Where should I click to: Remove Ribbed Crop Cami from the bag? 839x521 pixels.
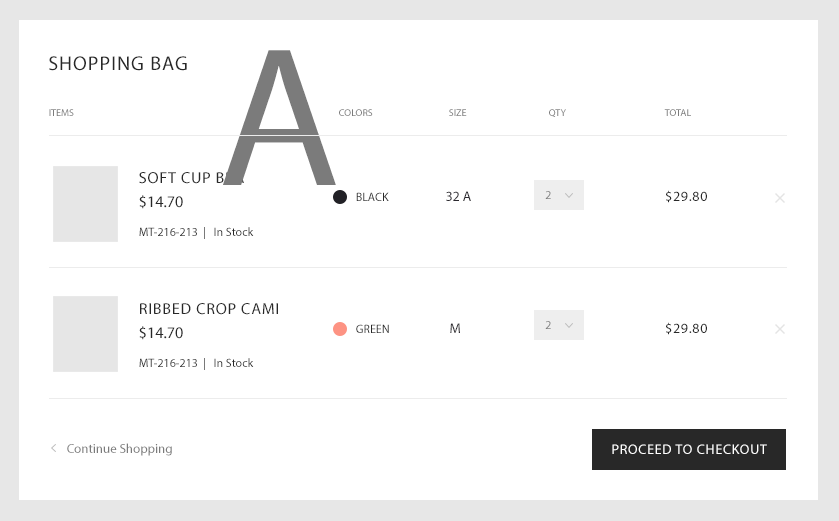point(780,329)
